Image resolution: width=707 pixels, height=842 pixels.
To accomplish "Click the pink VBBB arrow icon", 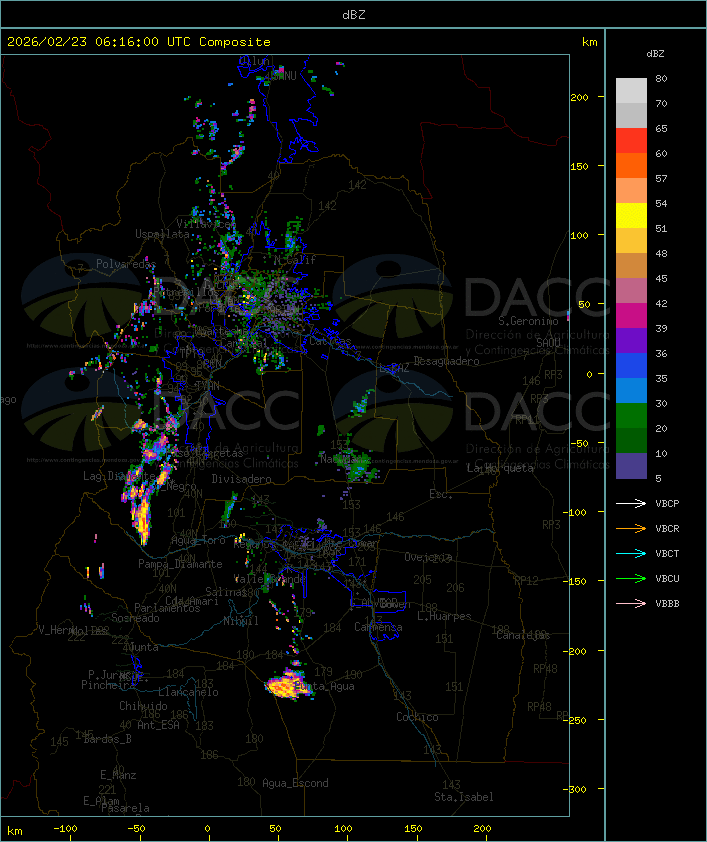I will [631, 603].
